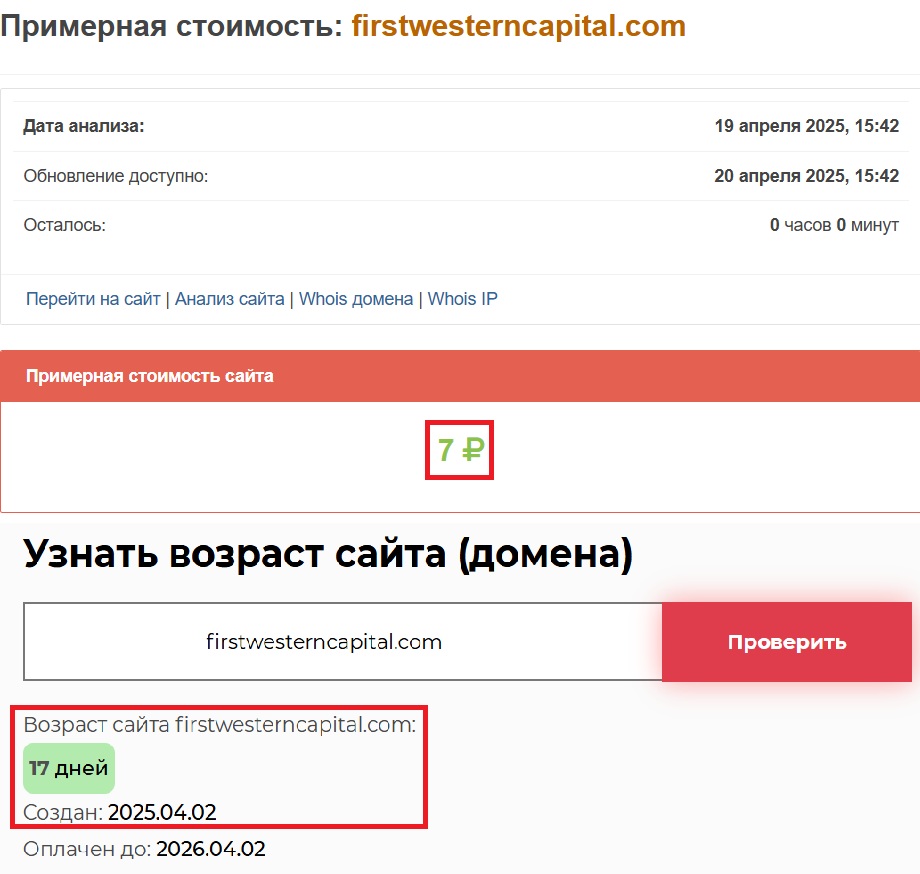
Task: Click the "Обновление доступно:" label
Action: [x=116, y=176]
